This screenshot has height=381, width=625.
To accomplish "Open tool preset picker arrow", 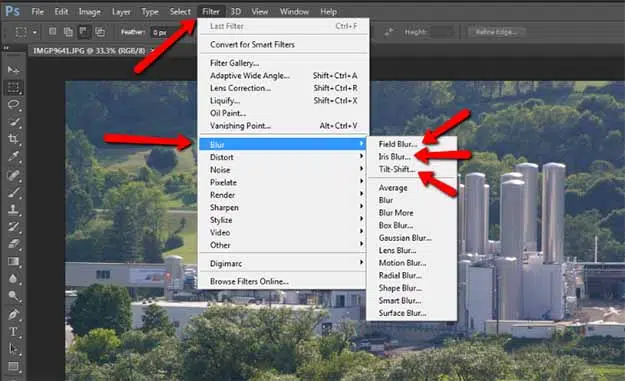I will (35, 32).
